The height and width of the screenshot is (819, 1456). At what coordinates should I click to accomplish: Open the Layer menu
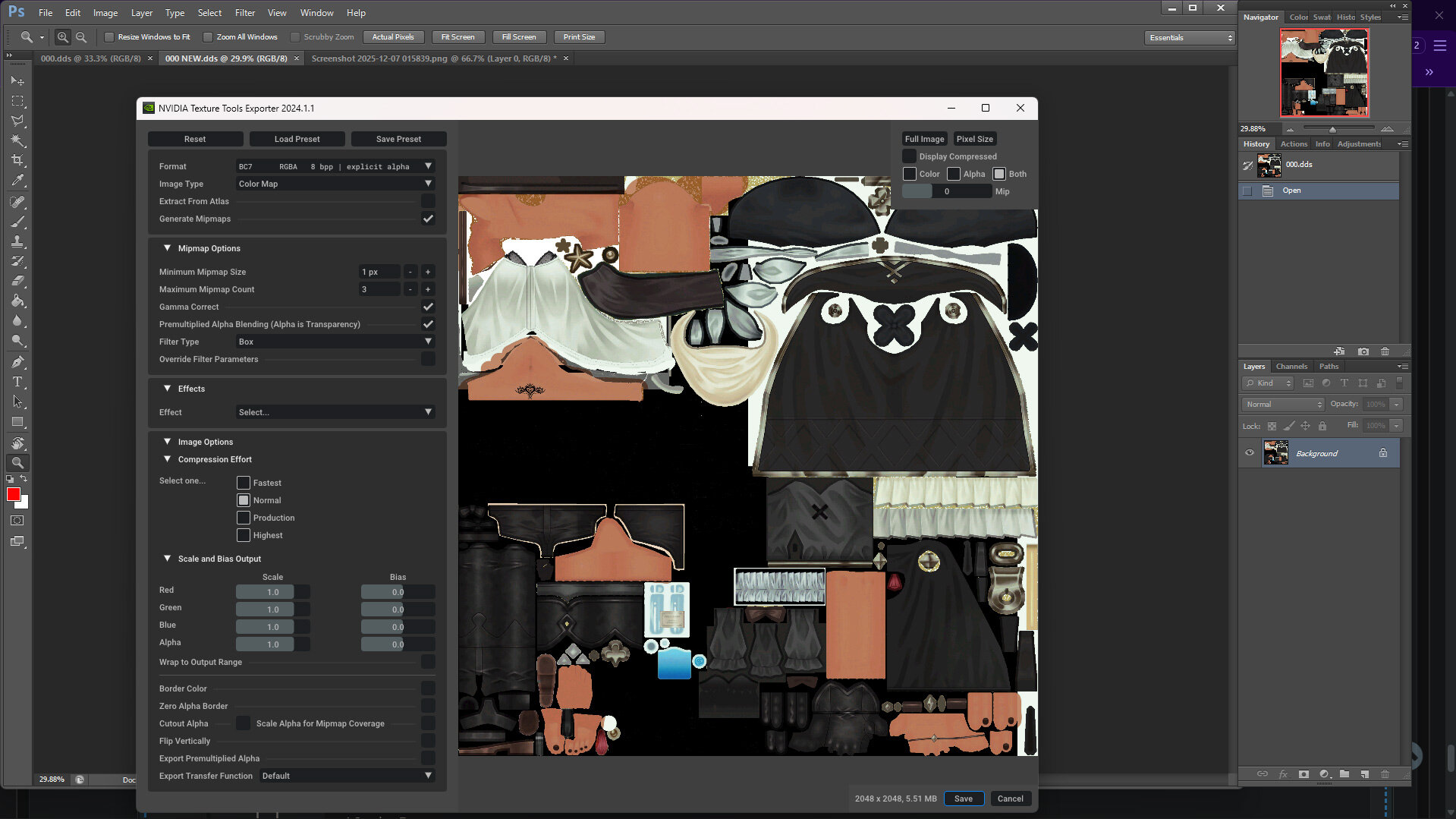pos(142,13)
